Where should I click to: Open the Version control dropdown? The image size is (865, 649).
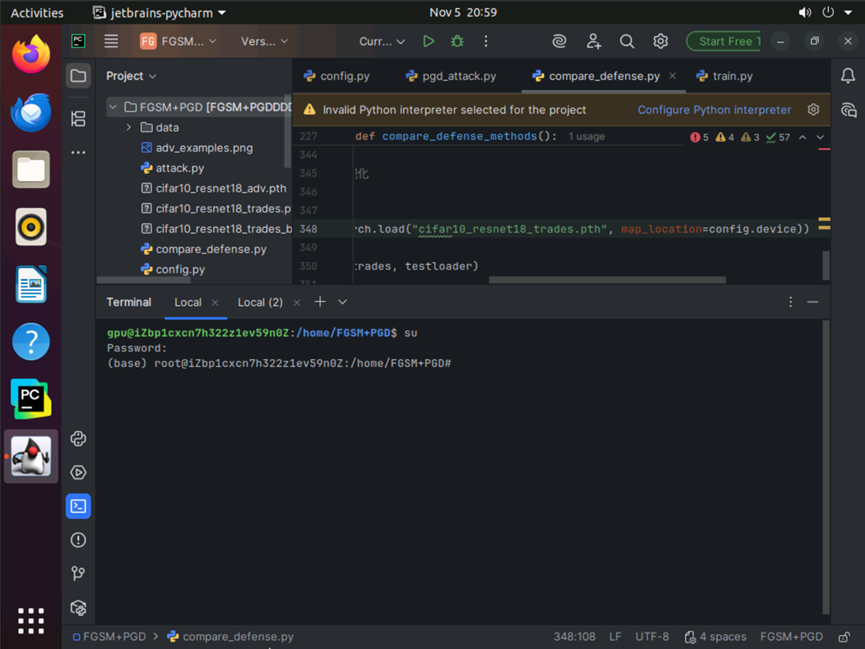pyautogui.click(x=264, y=41)
